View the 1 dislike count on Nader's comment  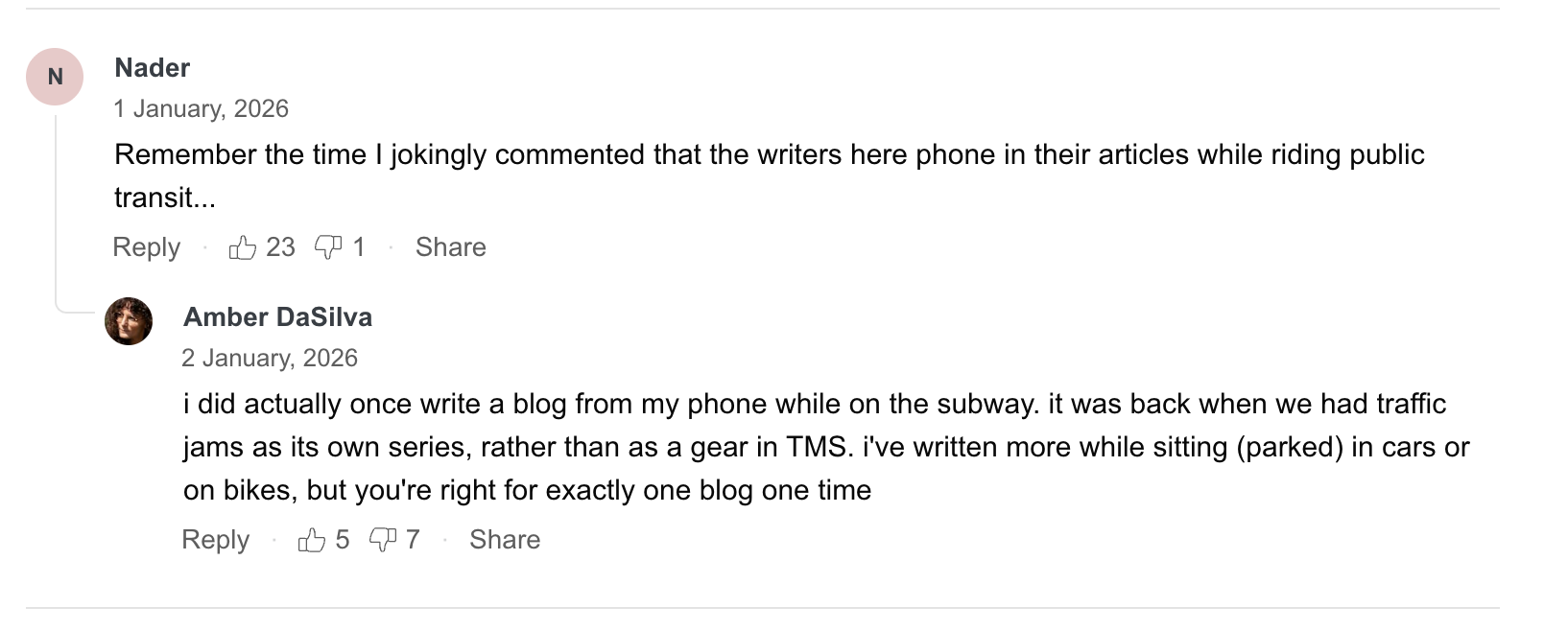click(x=359, y=247)
